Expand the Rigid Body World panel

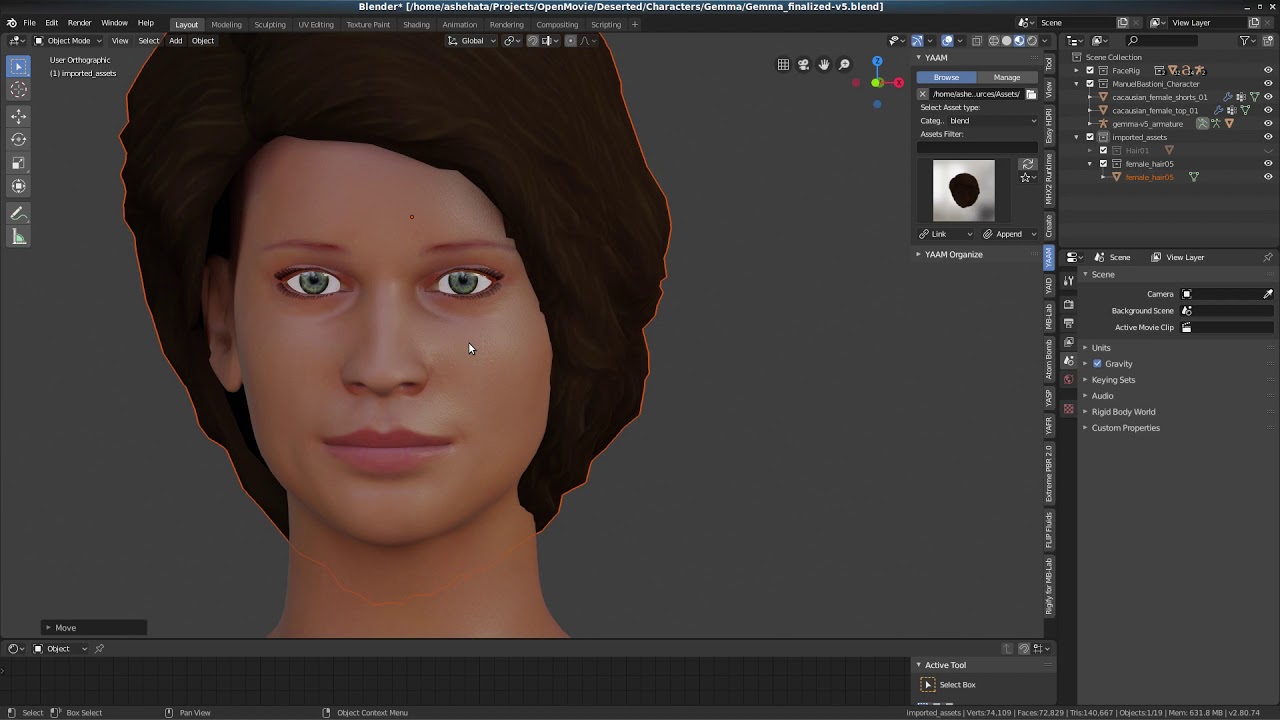pyautogui.click(x=1123, y=412)
